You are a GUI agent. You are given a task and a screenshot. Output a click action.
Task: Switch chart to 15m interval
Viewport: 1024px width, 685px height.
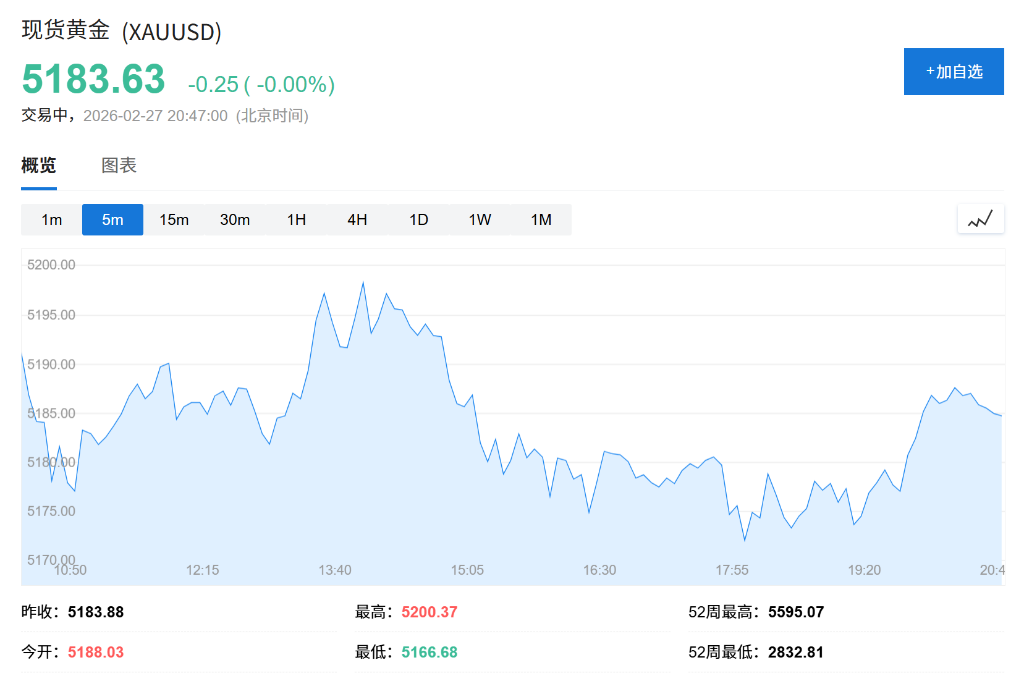174,220
